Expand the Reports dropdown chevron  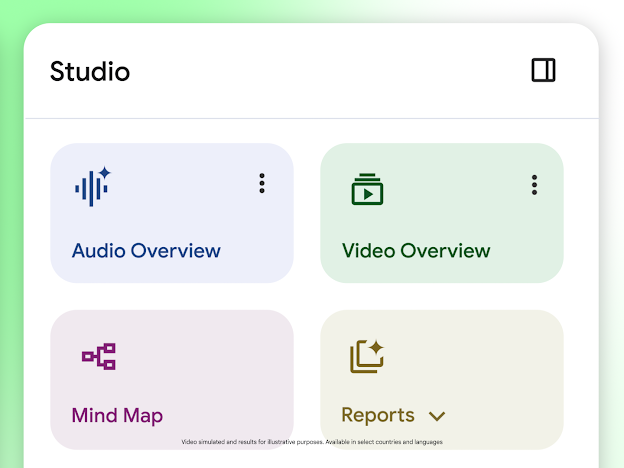[x=437, y=416]
